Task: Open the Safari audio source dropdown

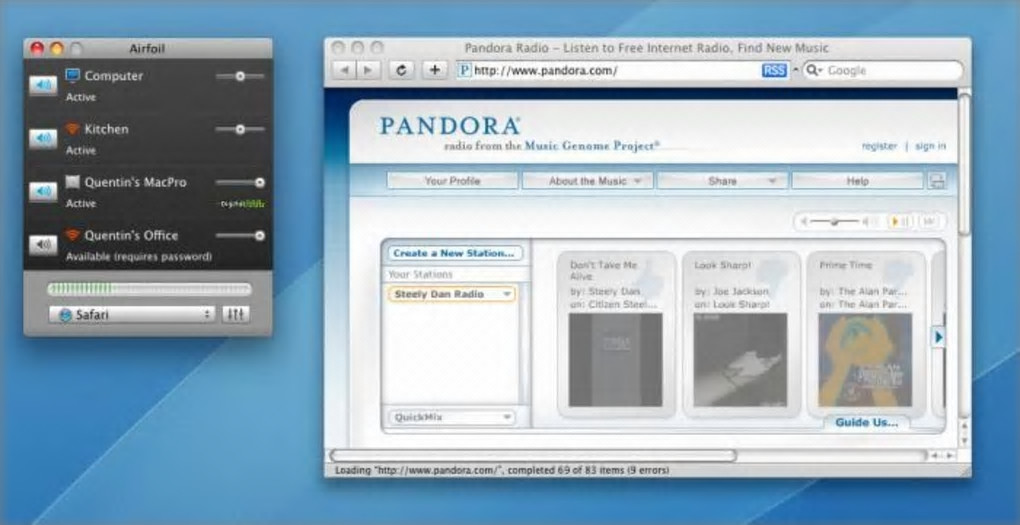Action: pyautogui.click(x=131, y=315)
